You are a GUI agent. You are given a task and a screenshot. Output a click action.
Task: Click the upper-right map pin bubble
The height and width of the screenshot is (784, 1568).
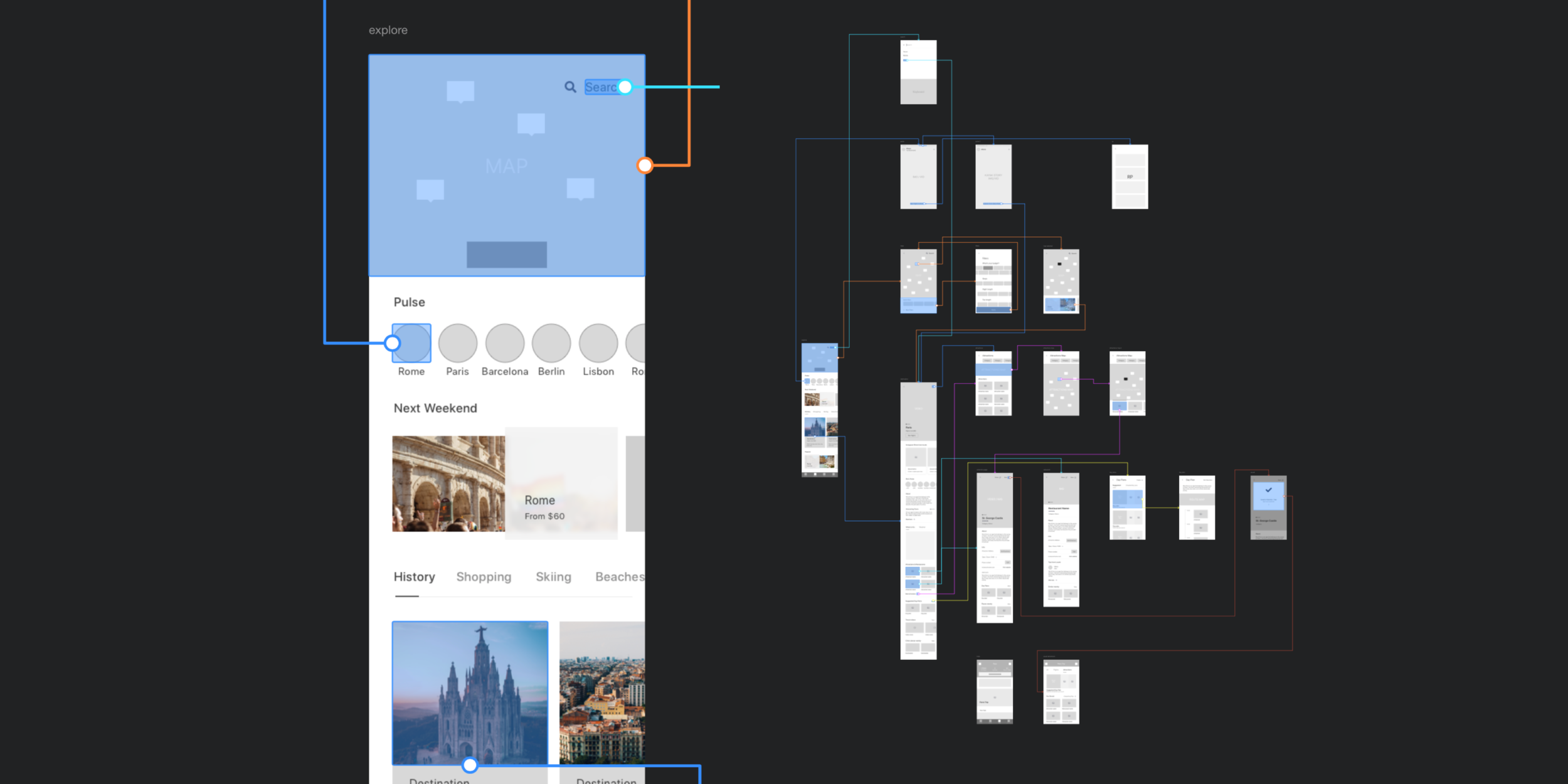coord(531,124)
